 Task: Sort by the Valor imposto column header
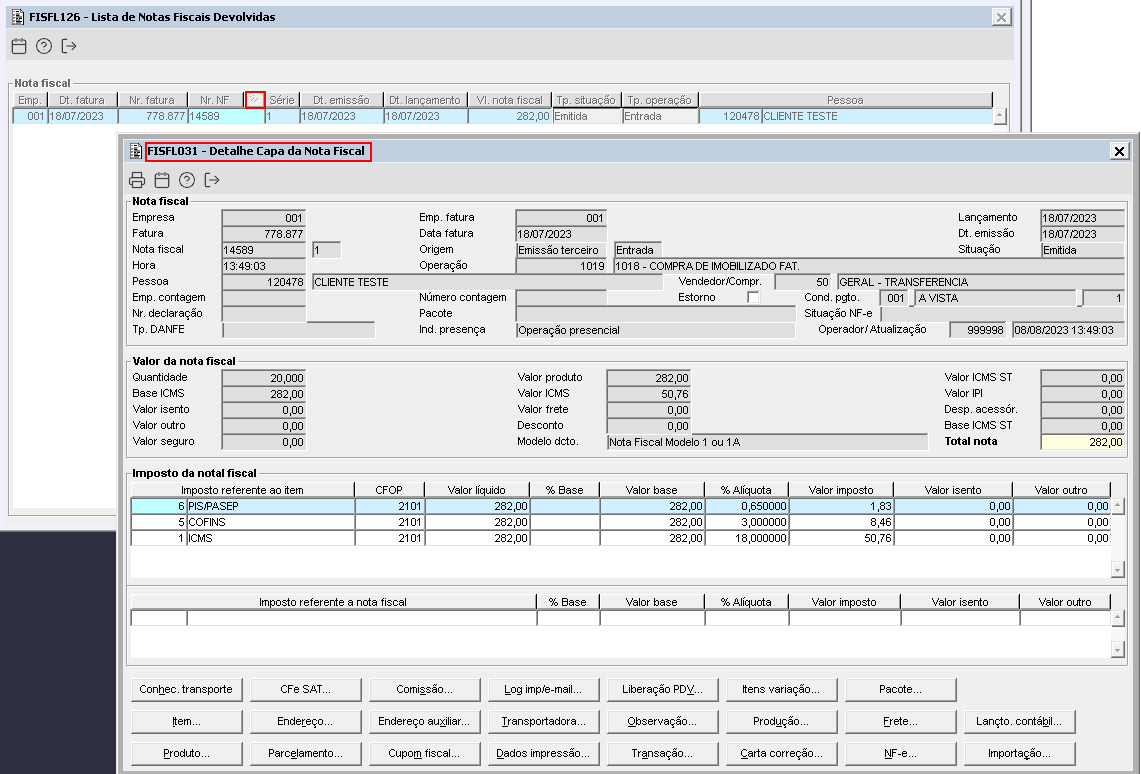coord(841,490)
